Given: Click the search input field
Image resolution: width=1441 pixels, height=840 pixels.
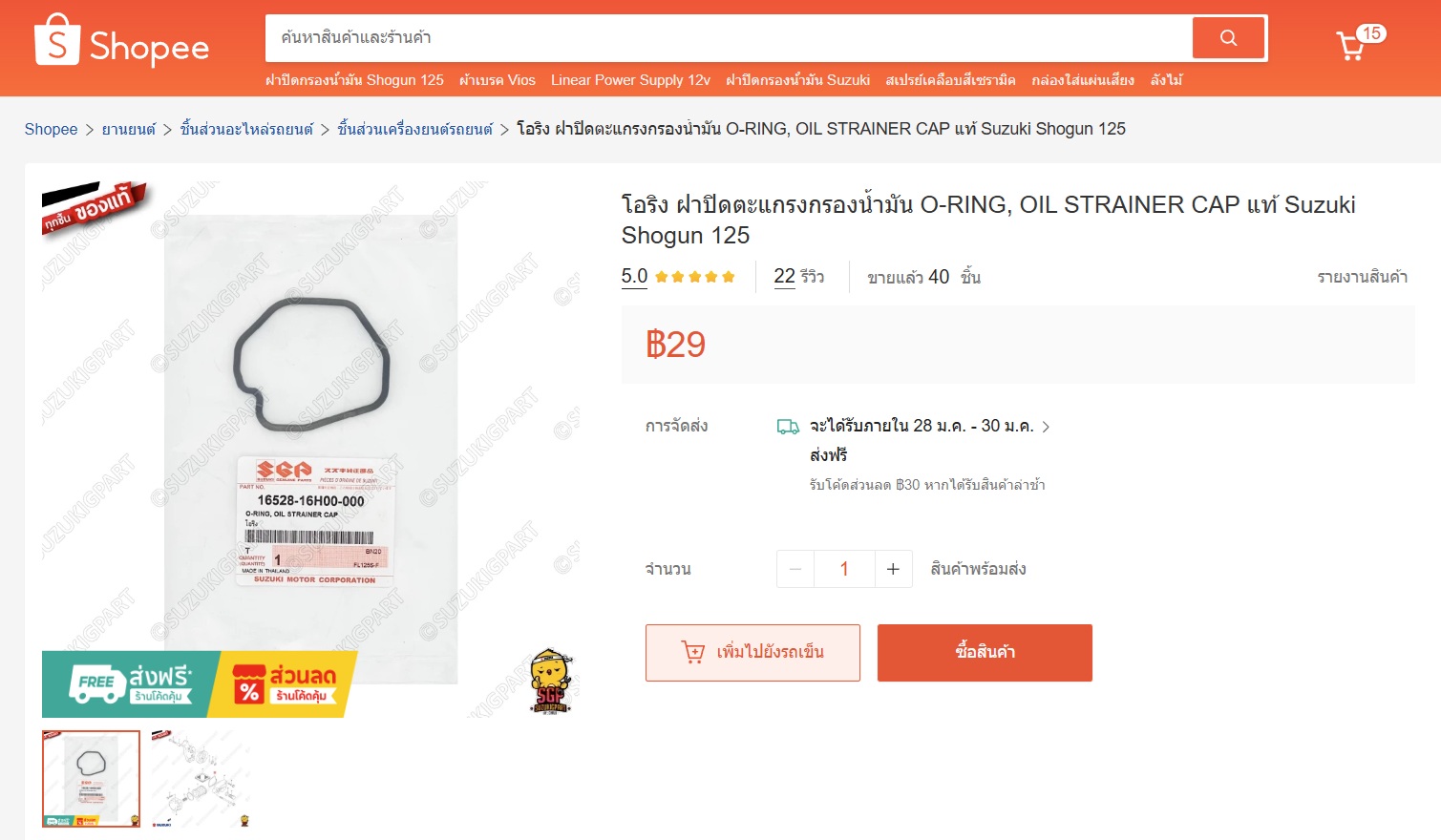Looking at the screenshot, I should coord(729,38).
